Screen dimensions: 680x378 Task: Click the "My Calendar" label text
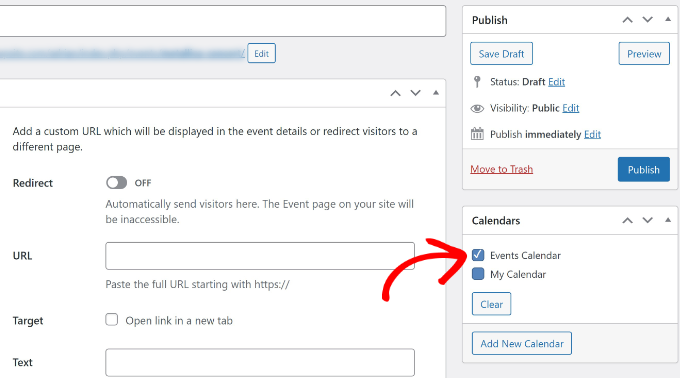pyautogui.click(x=518, y=275)
